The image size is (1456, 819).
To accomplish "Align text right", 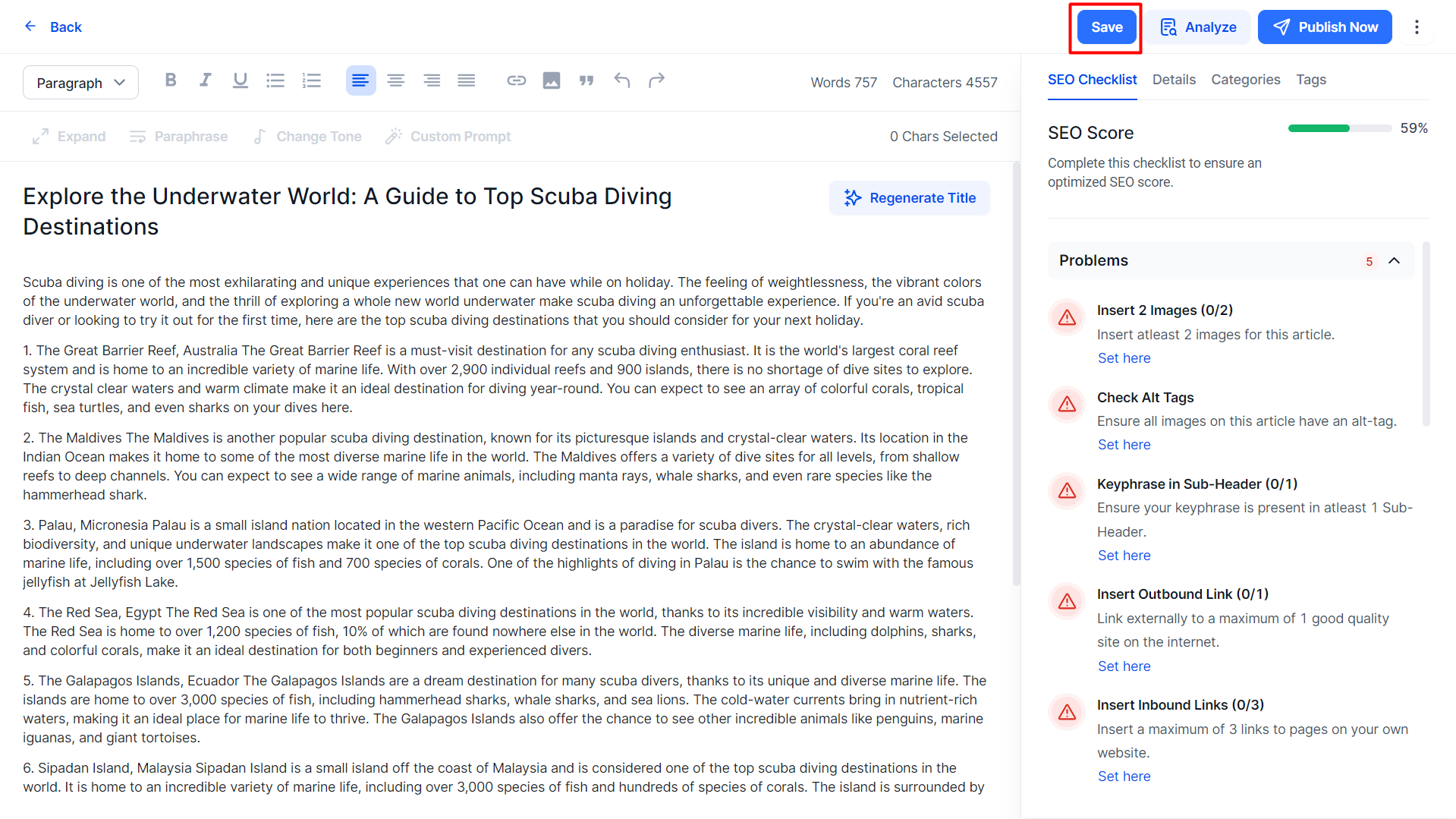I will (x=432, y=80).
